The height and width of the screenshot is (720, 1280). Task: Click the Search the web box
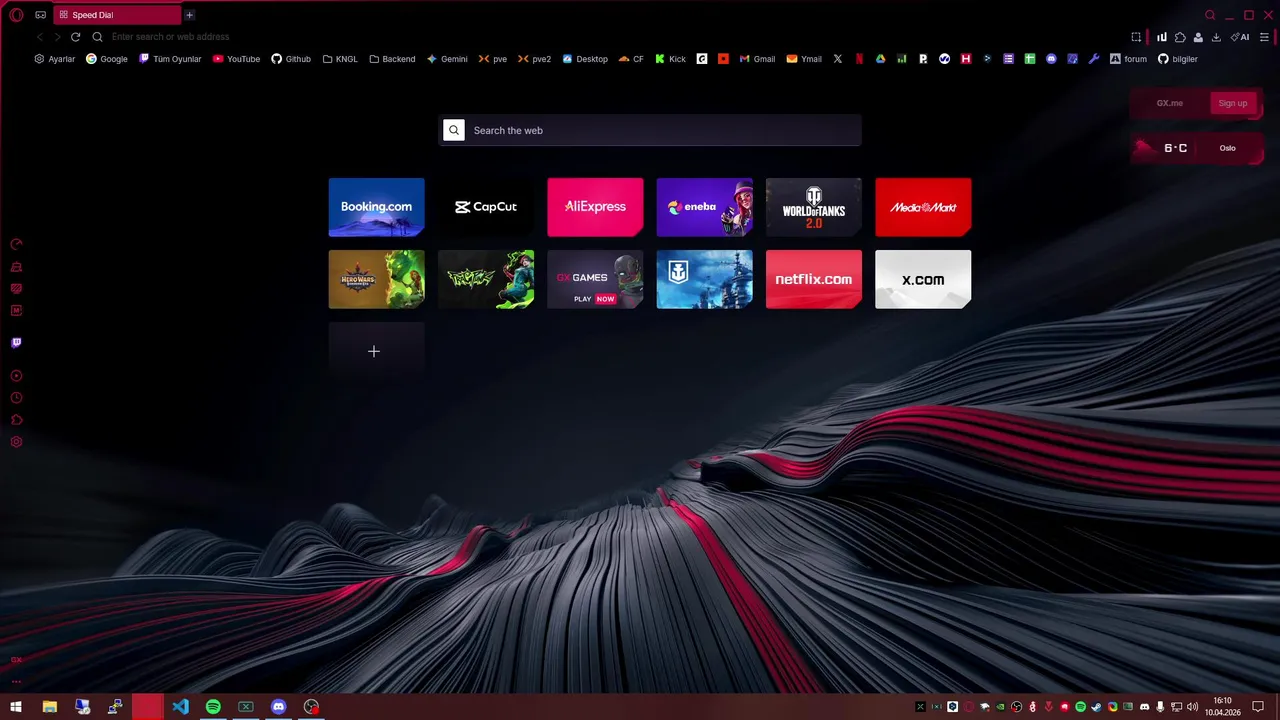[650, 130]
